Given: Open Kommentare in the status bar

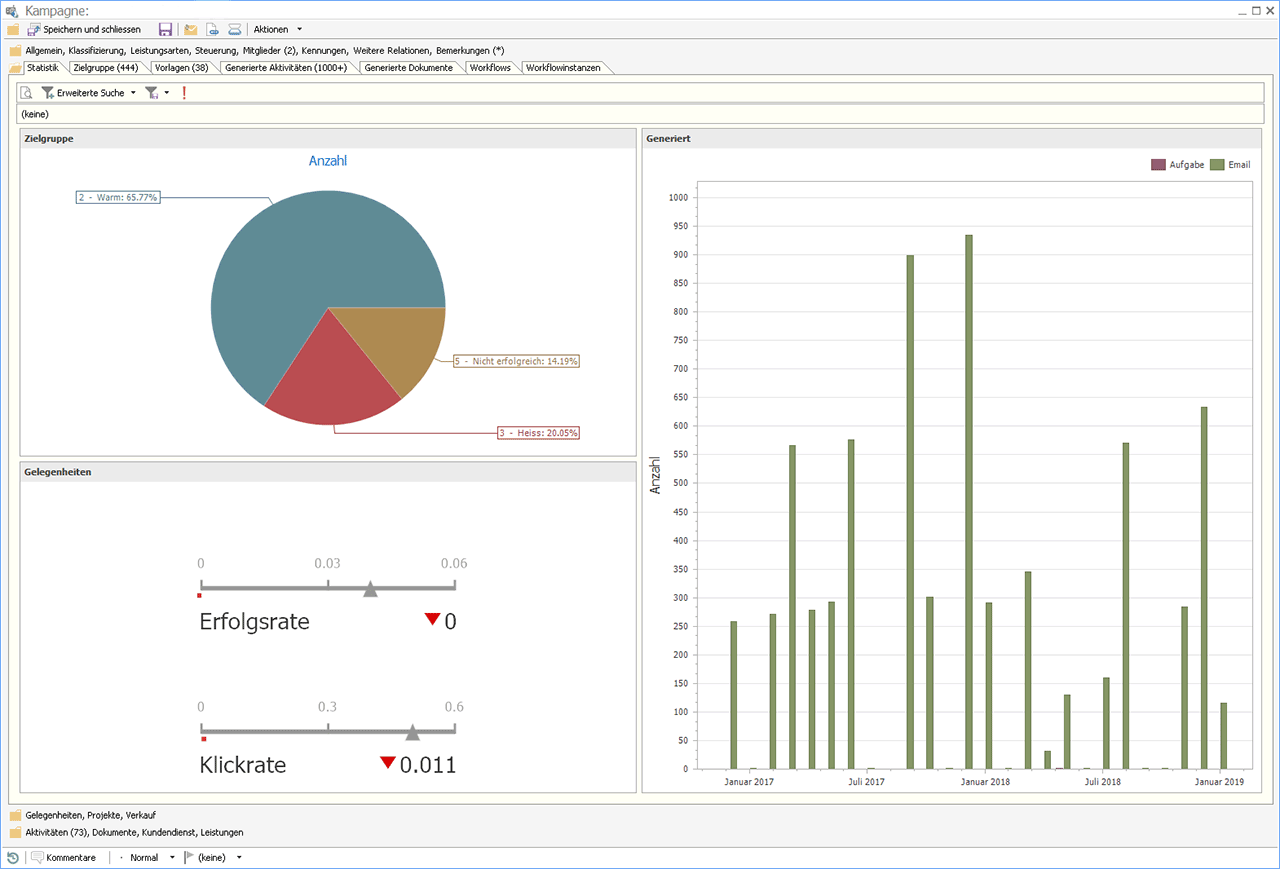Looking at the screenshot, I should (x=63, y=857).
